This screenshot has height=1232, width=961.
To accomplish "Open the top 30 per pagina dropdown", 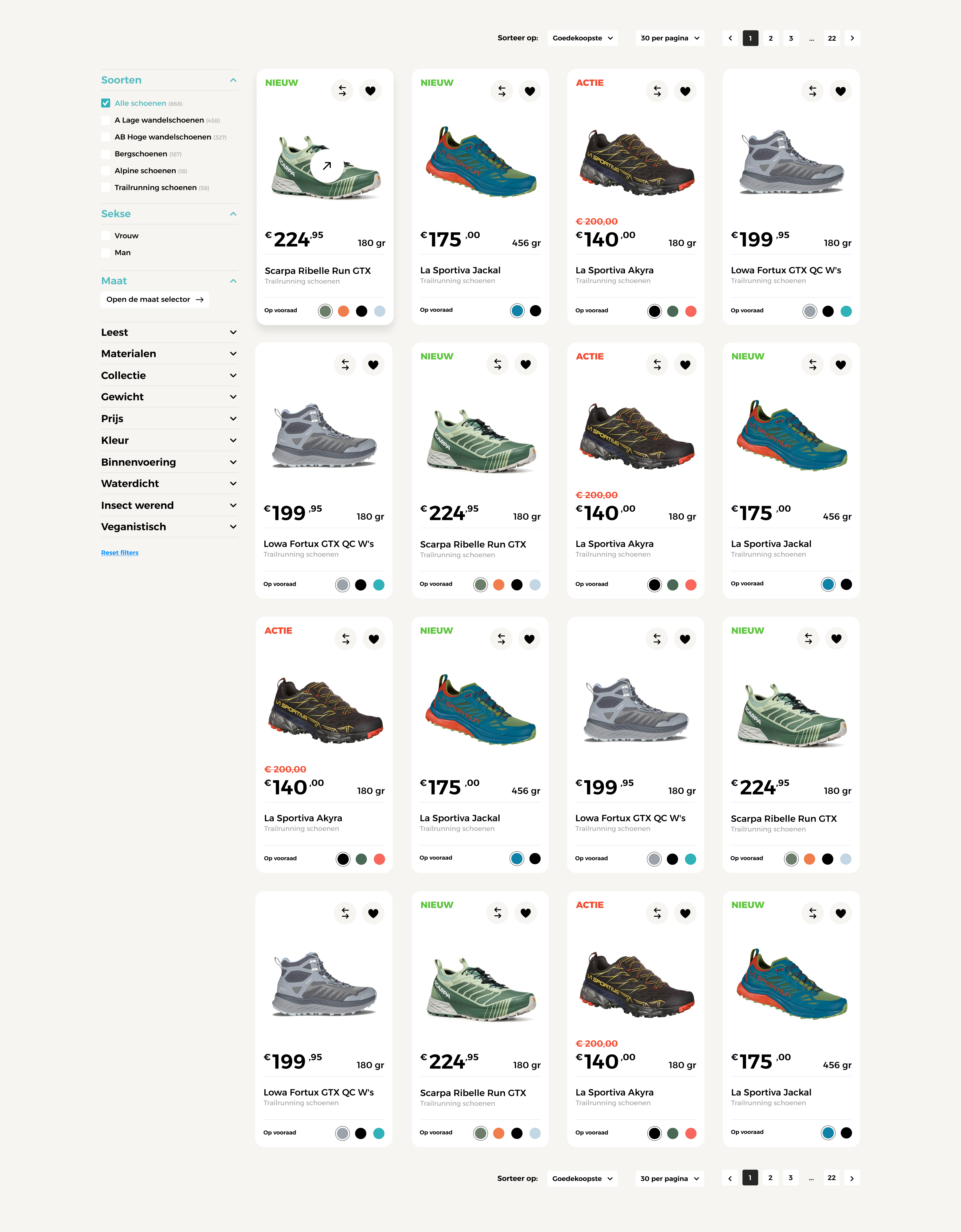I will pyautogui.click(x=670, y=38).
